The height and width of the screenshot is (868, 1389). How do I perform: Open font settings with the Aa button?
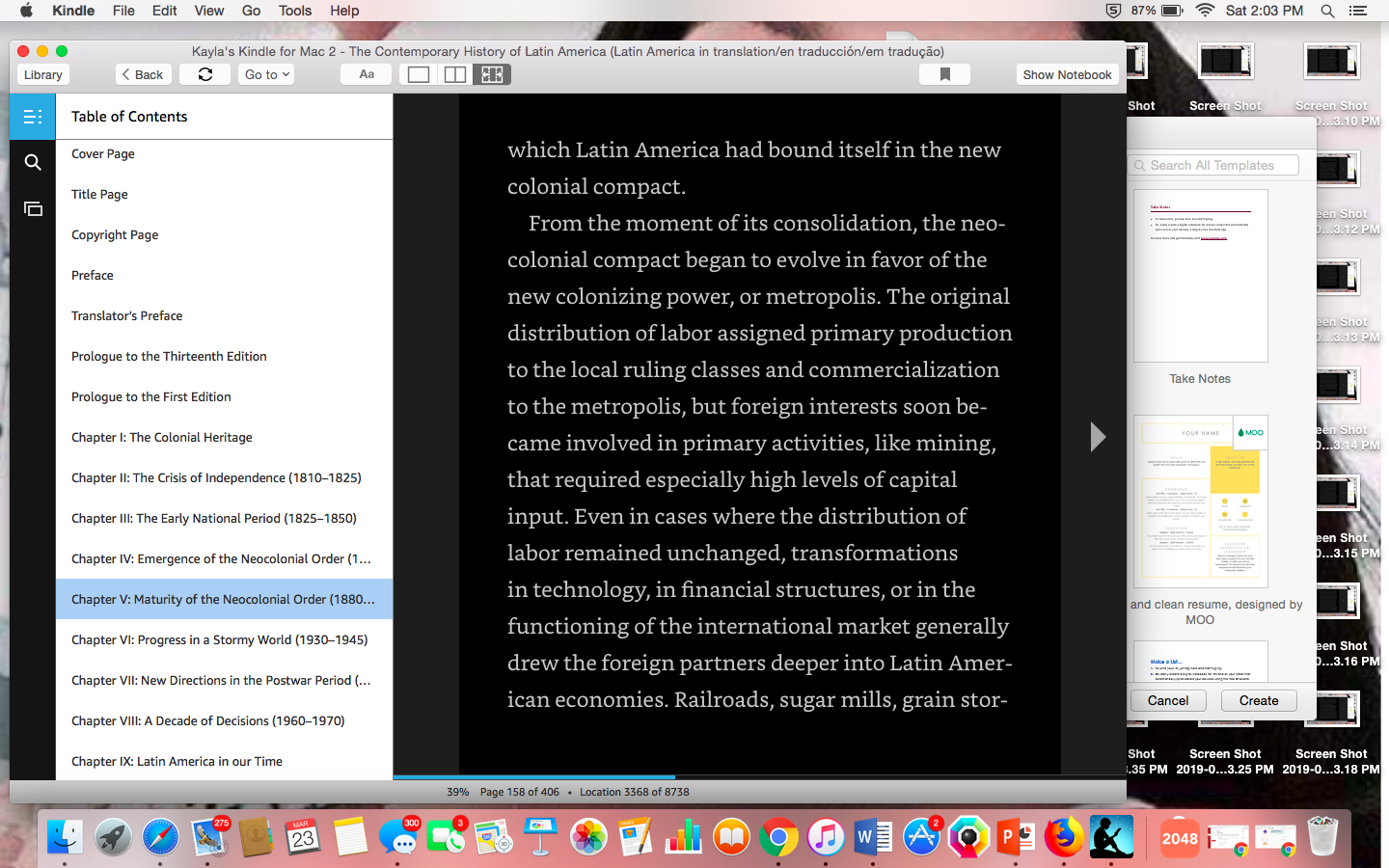point(367,74)
